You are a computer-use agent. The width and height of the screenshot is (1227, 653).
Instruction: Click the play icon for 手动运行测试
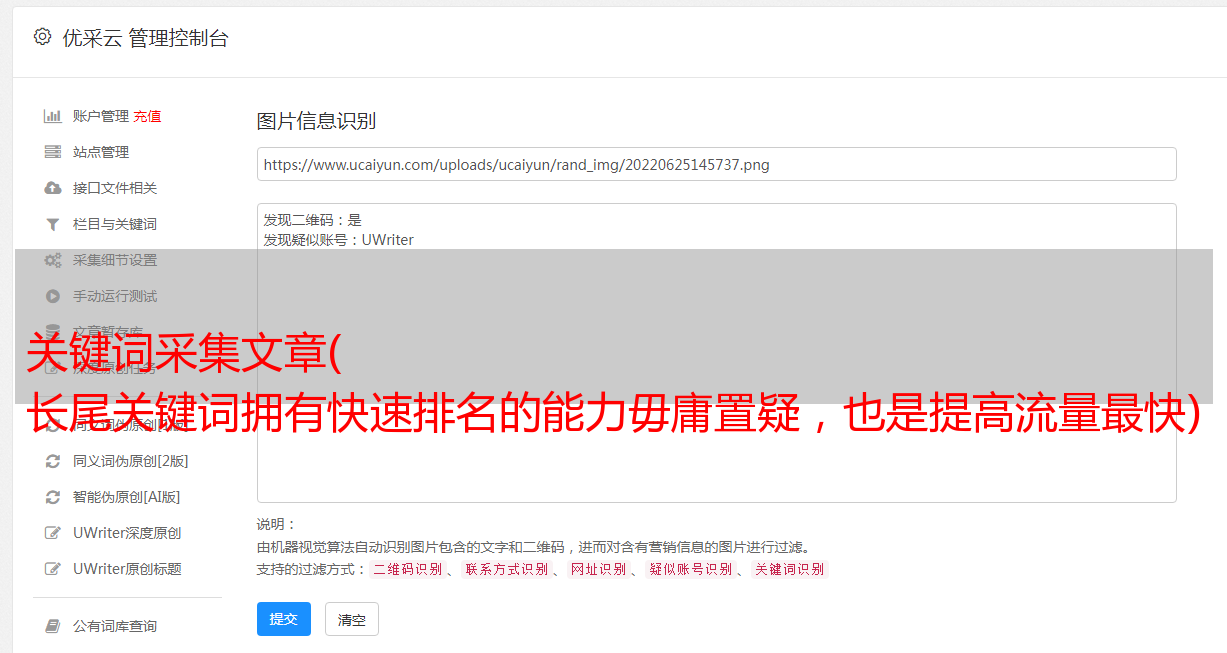pos(53,296)
